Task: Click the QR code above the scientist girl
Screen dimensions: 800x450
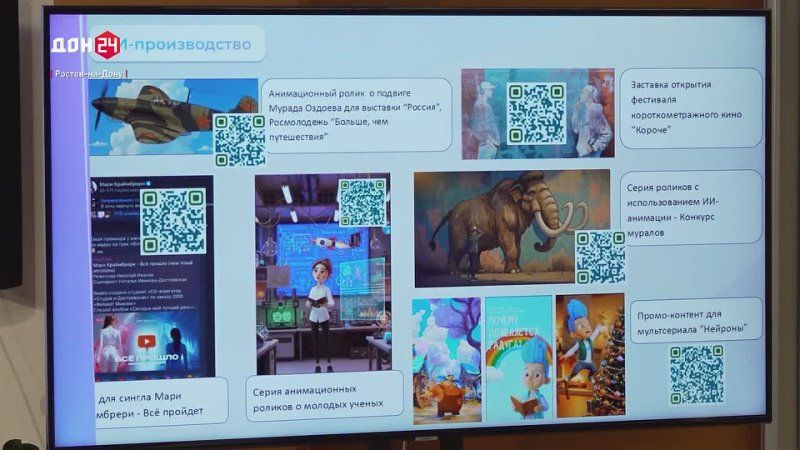Action: coord(362,202)
